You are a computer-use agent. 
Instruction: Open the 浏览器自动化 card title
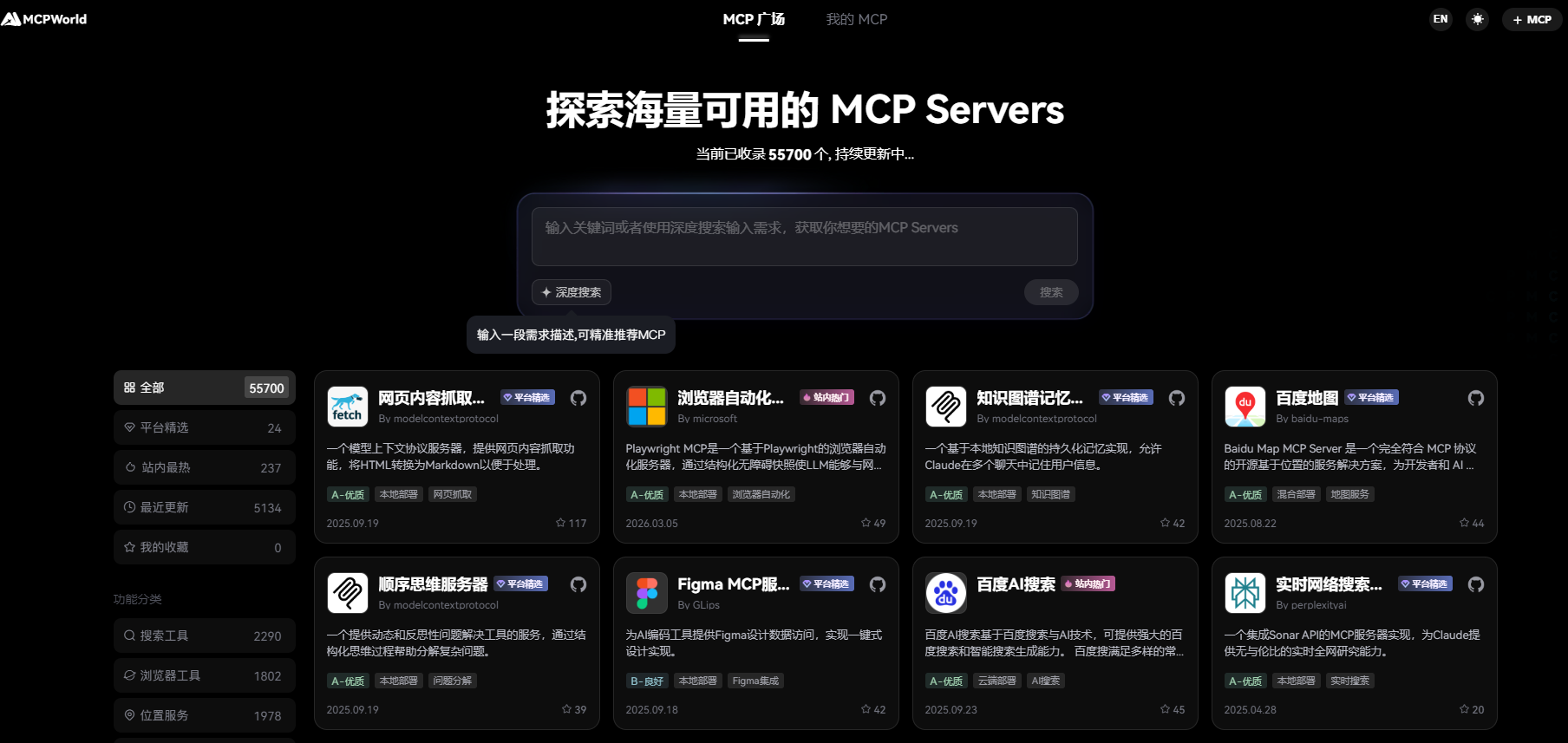tap(730, 398)
